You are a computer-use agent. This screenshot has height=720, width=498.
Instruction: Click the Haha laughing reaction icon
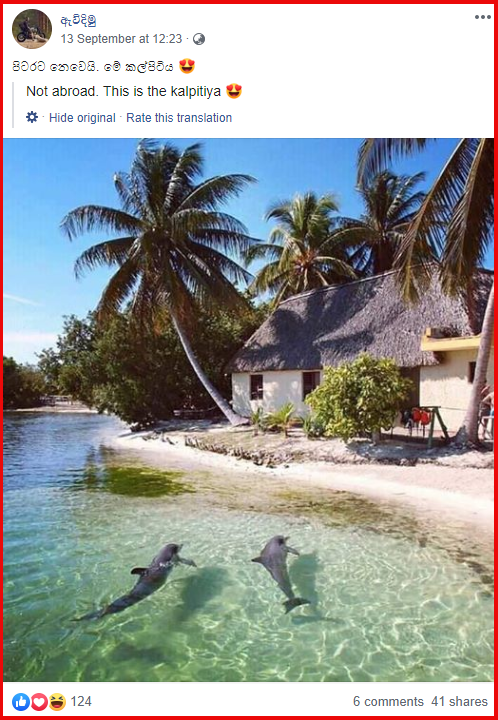(x=57, y=702)
